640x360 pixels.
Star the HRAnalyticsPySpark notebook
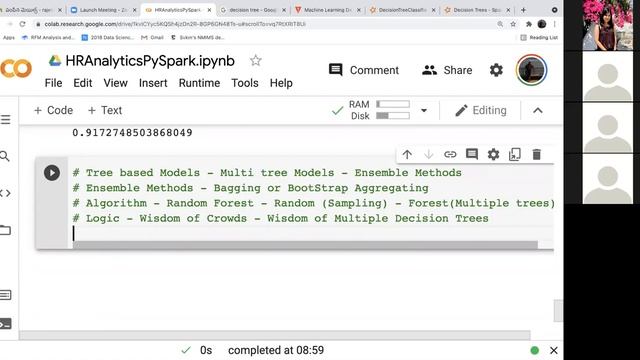(x=256, y=61)
